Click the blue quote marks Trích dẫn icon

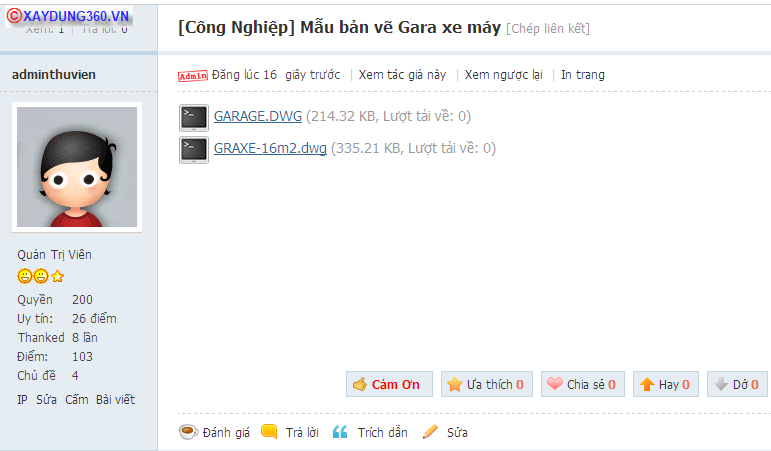click(340, 432)
